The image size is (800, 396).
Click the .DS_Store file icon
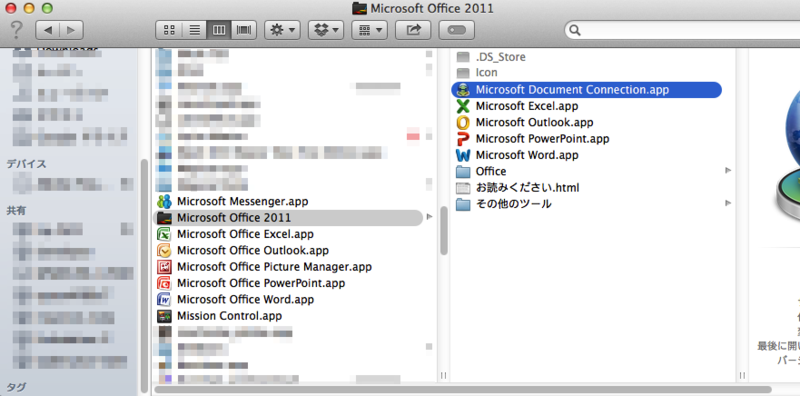point(463,57)
